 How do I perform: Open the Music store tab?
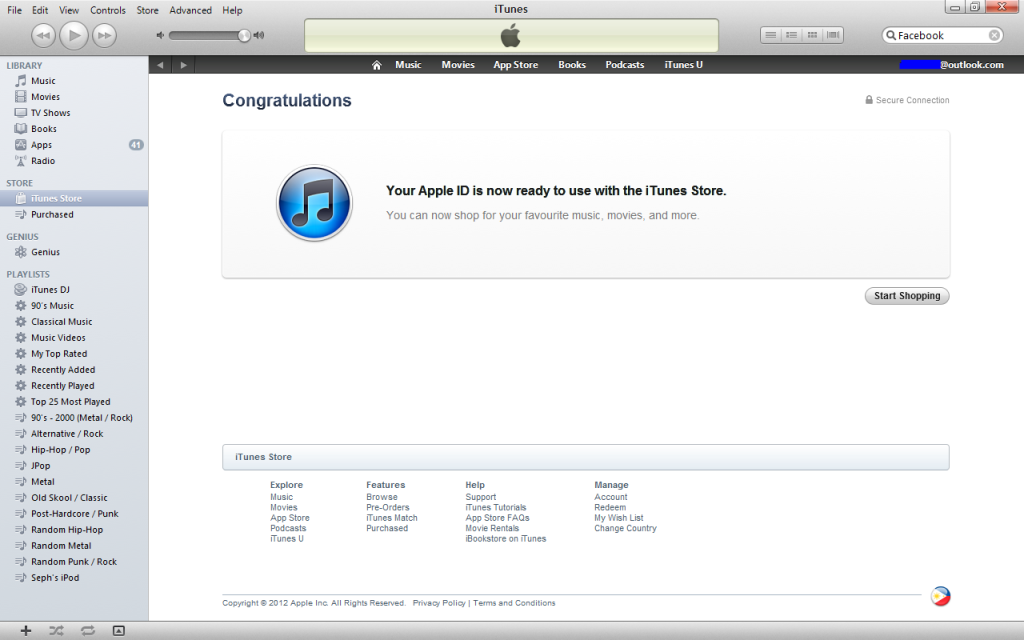click(408, 65)
